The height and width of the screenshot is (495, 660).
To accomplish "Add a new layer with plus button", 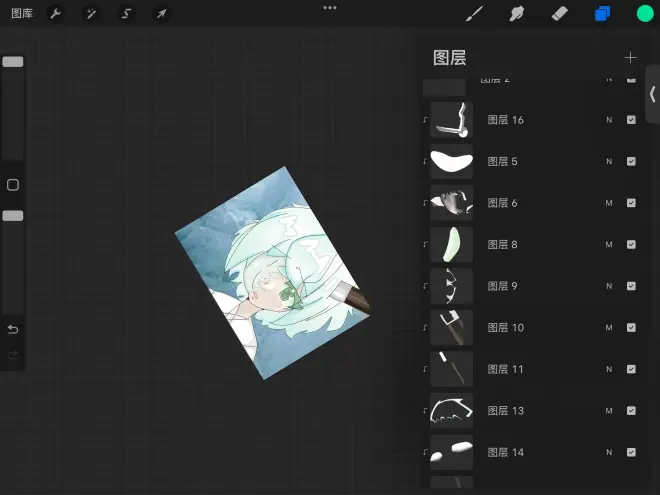I will tap(630, 58).
